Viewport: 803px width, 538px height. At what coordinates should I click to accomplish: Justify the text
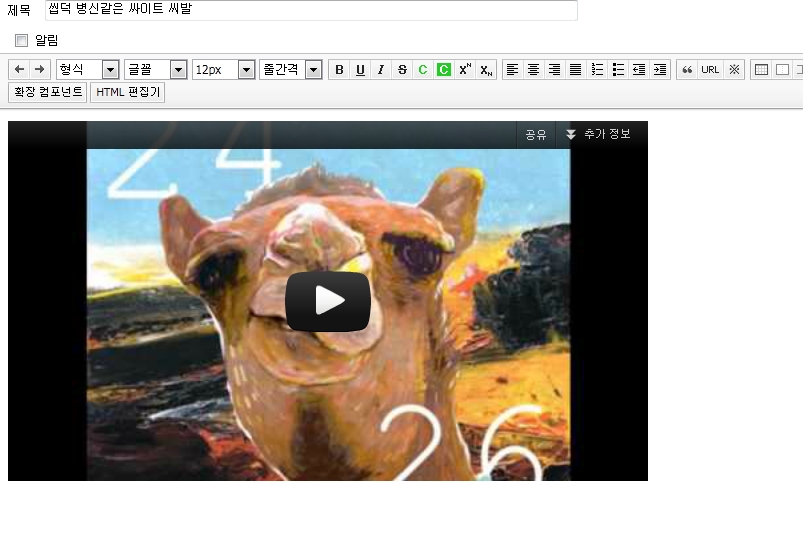(576, 70)
